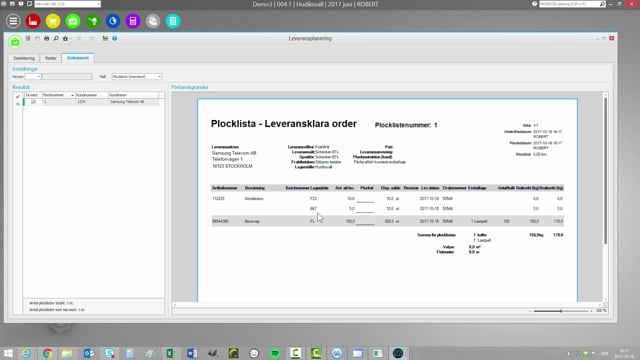Open Outlook from the taskbar

[x=89, y=353]
